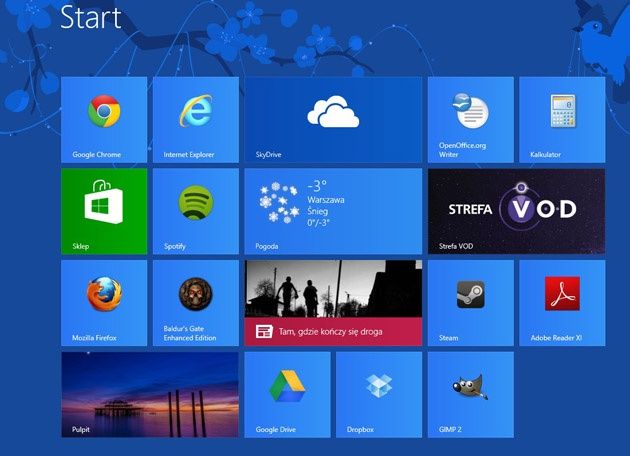
Task: Open the news photo of walking silhouettes
Action: (x=333, y=289)
